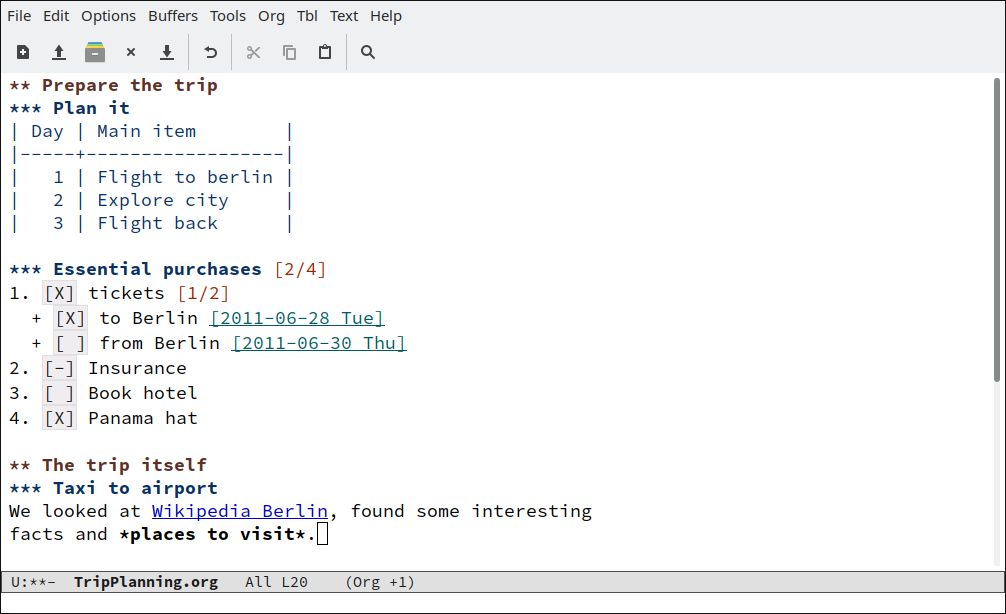Save the buffer using the toolbar icon
This screenshot has height=614, width=1006.
point(167,52)
